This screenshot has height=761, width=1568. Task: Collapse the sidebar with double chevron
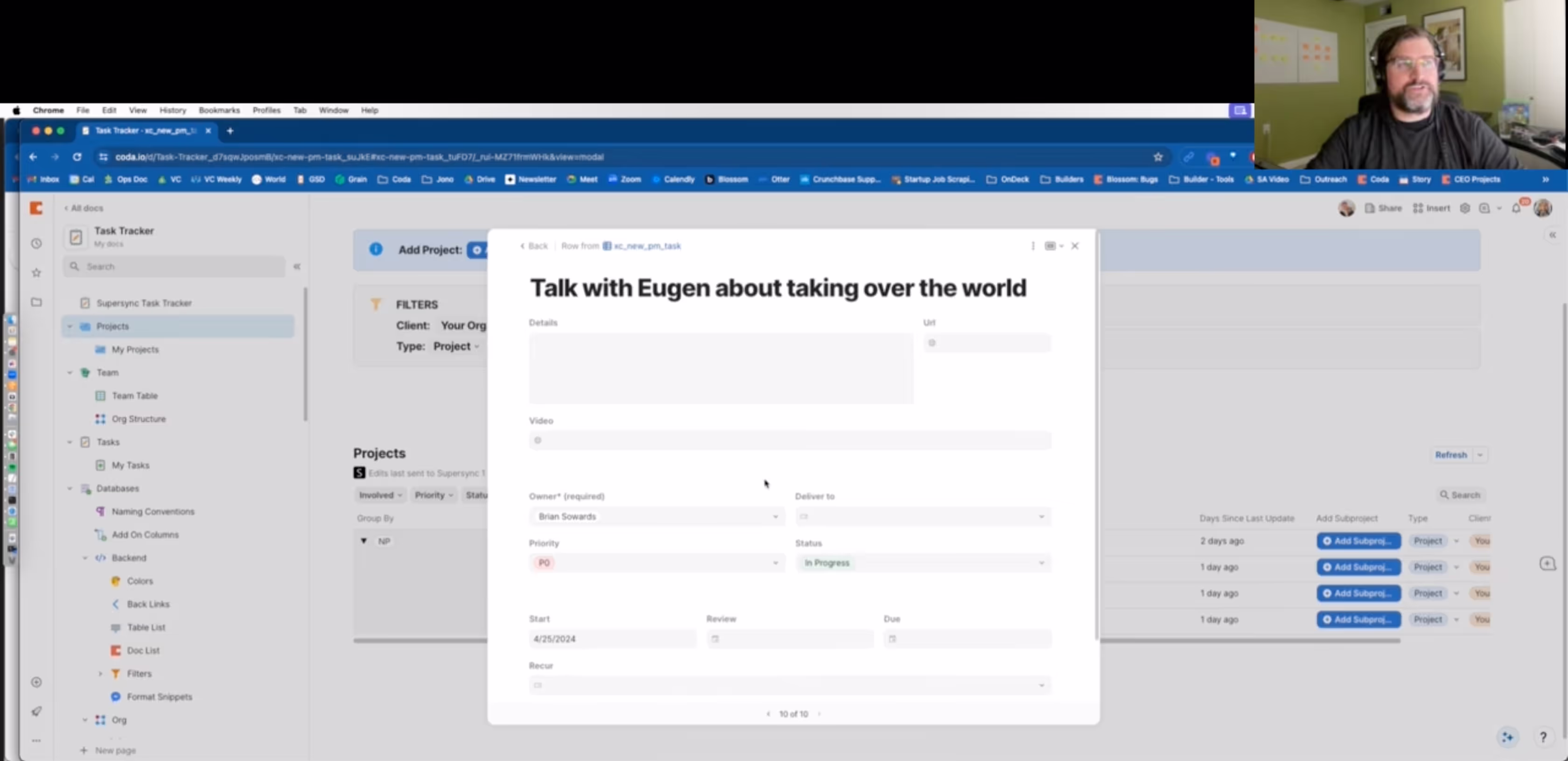(x=297, y=267)
